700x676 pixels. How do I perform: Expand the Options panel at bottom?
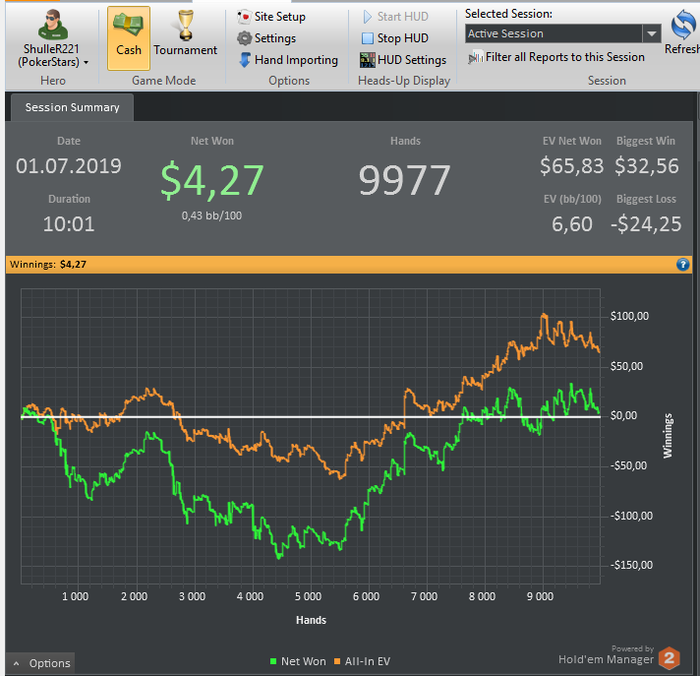41,663
